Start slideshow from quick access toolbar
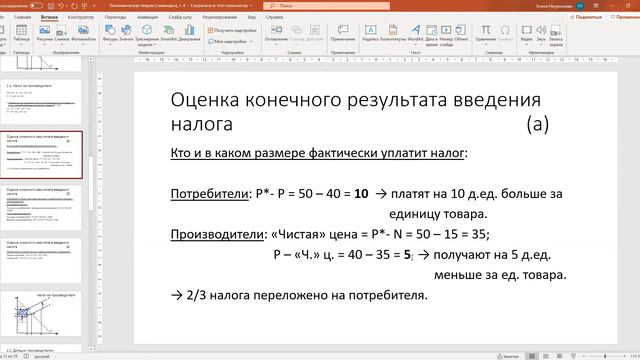This screenshot has width=640, height=360. [x=84, y=6]
